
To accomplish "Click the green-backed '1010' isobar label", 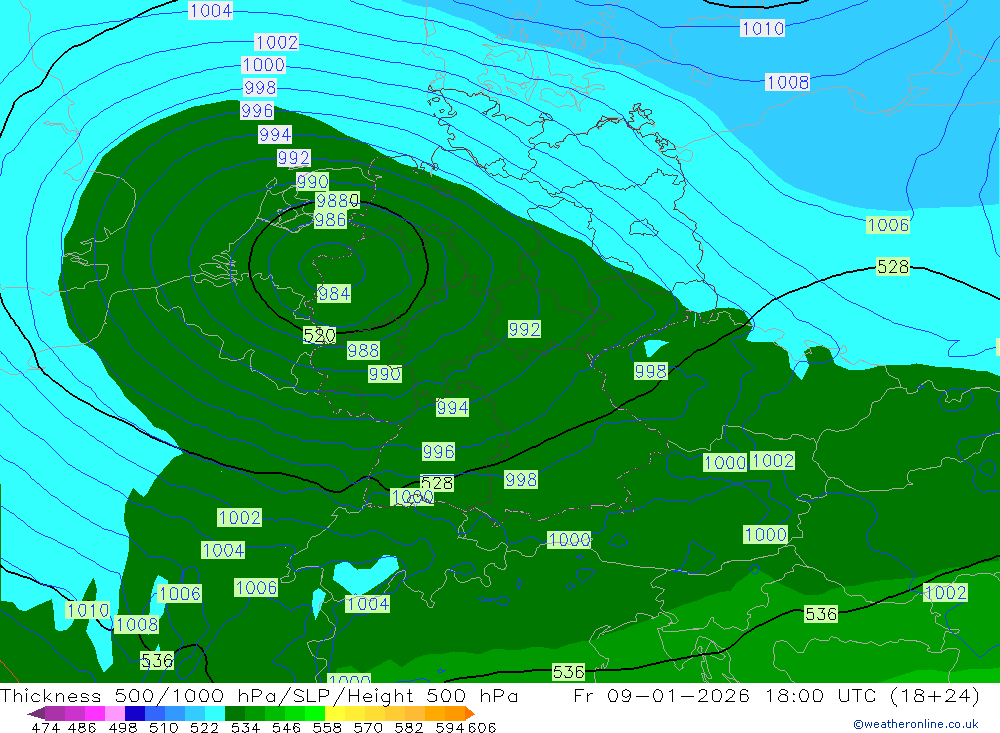I will (87, 610).
